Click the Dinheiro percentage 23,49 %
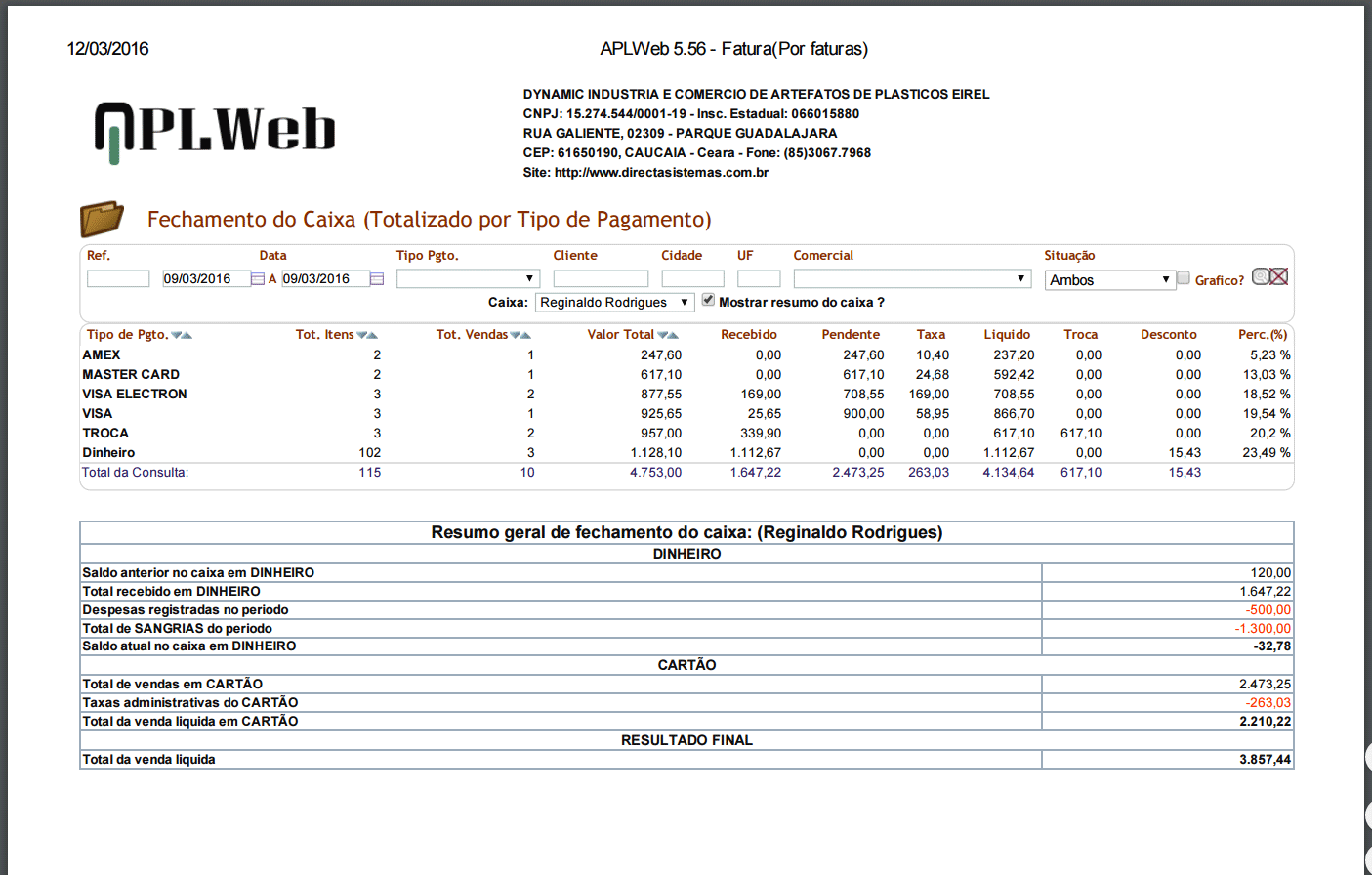Viewport: 1372px width, 875px height. [x=1267, y=453]
